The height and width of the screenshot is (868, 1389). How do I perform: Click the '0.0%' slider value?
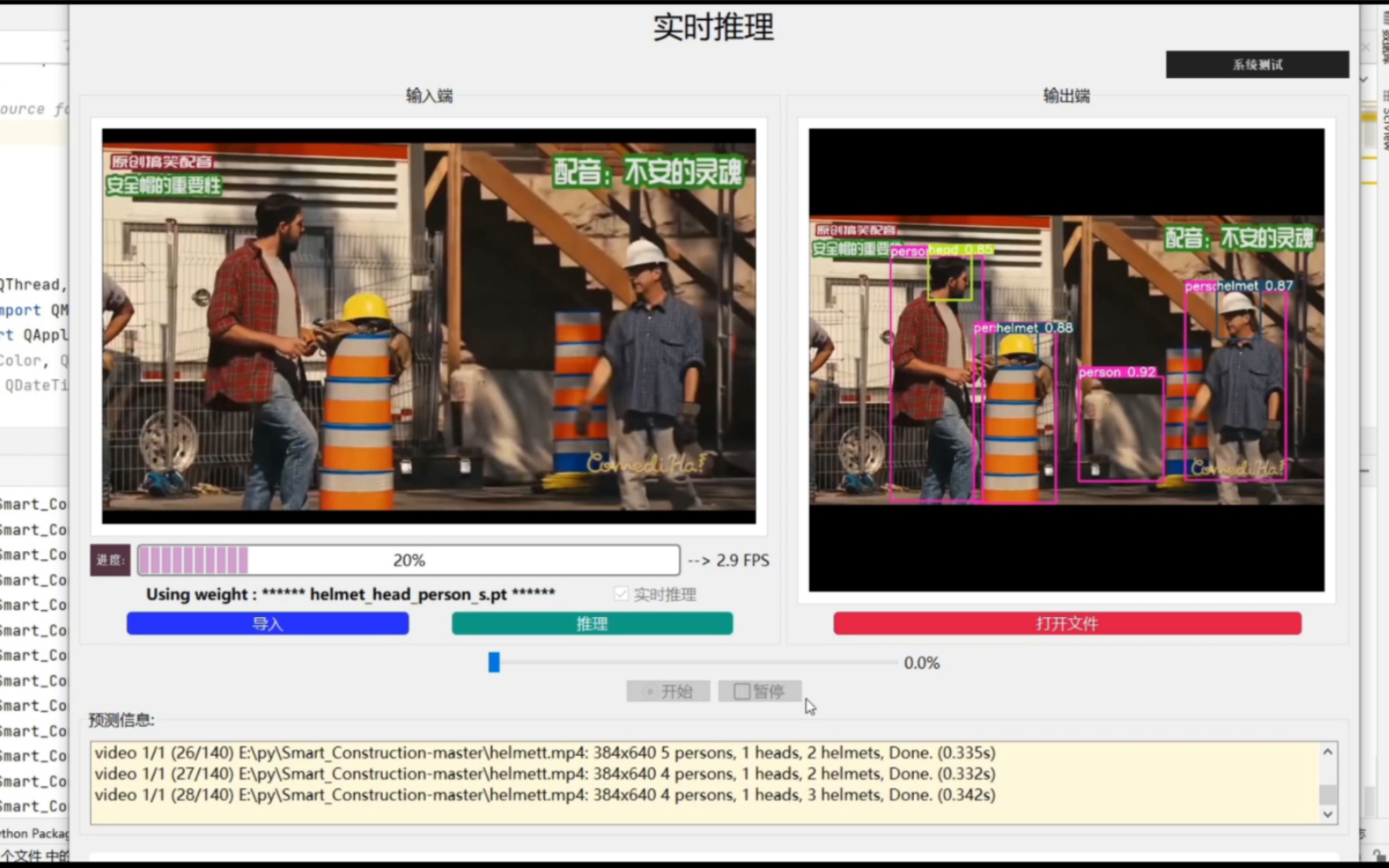click(922, 663)
